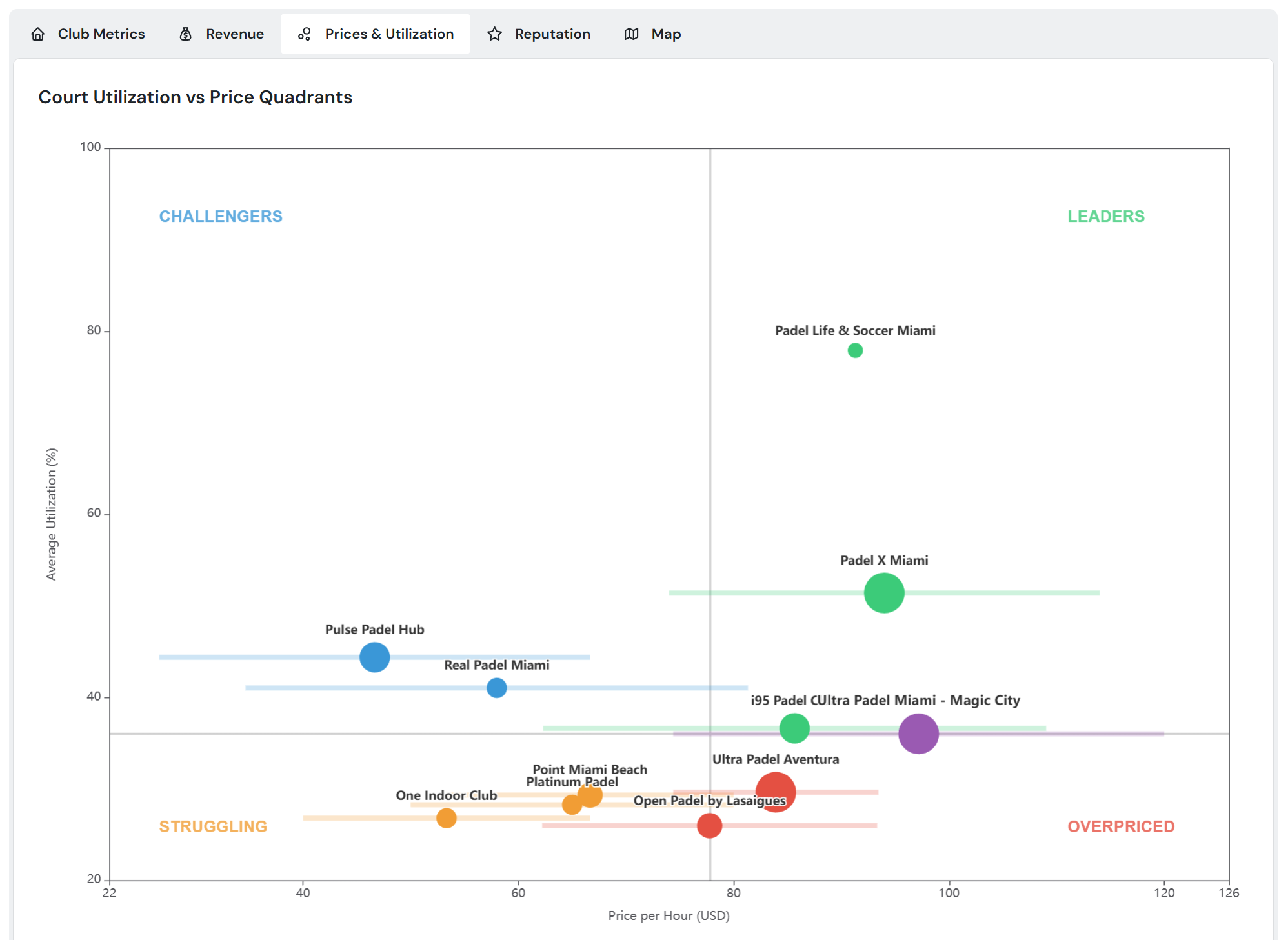Click the Real Padel Miami data point
The image size is (1288, 940).
coord(496,688)
